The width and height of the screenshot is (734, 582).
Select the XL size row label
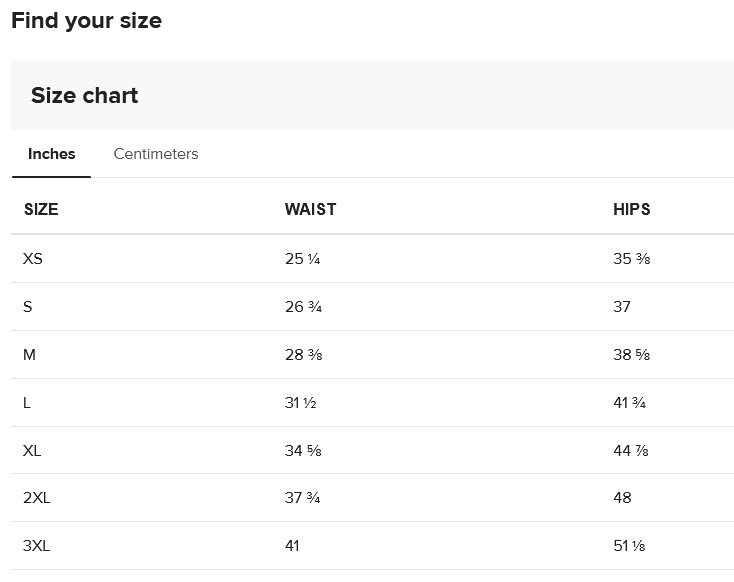32,451
